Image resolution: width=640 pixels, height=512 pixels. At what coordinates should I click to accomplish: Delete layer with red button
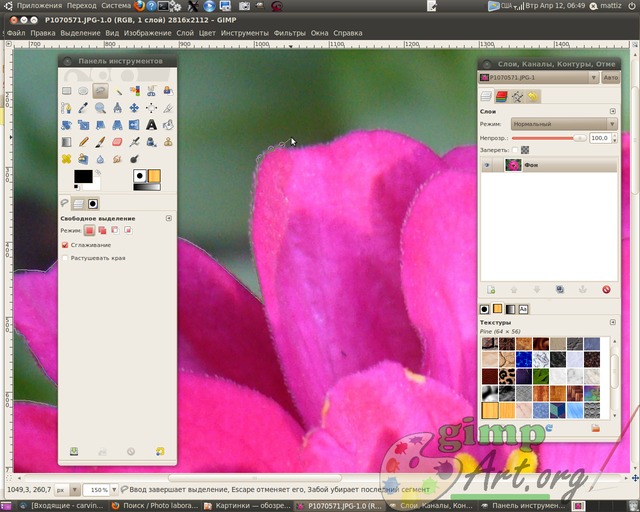(x=606, y=290)
